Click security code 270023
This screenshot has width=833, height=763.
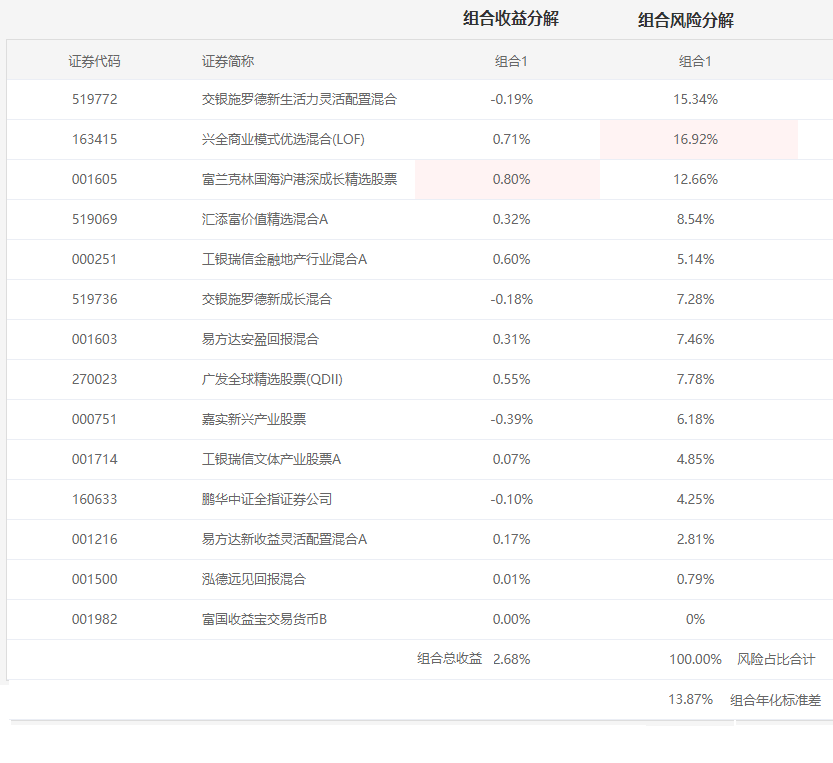click(95, 379)
